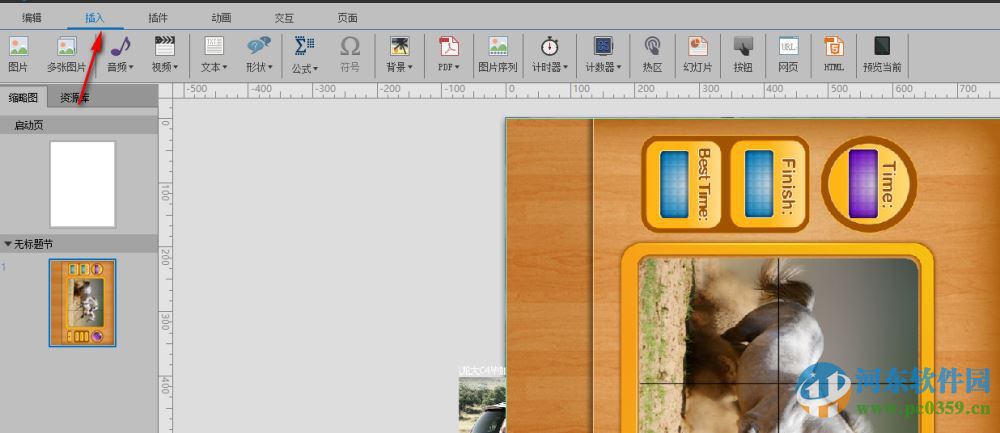Insert a 幻灯片 slideshow
1000x433 pixels.
tap(696, 53)
